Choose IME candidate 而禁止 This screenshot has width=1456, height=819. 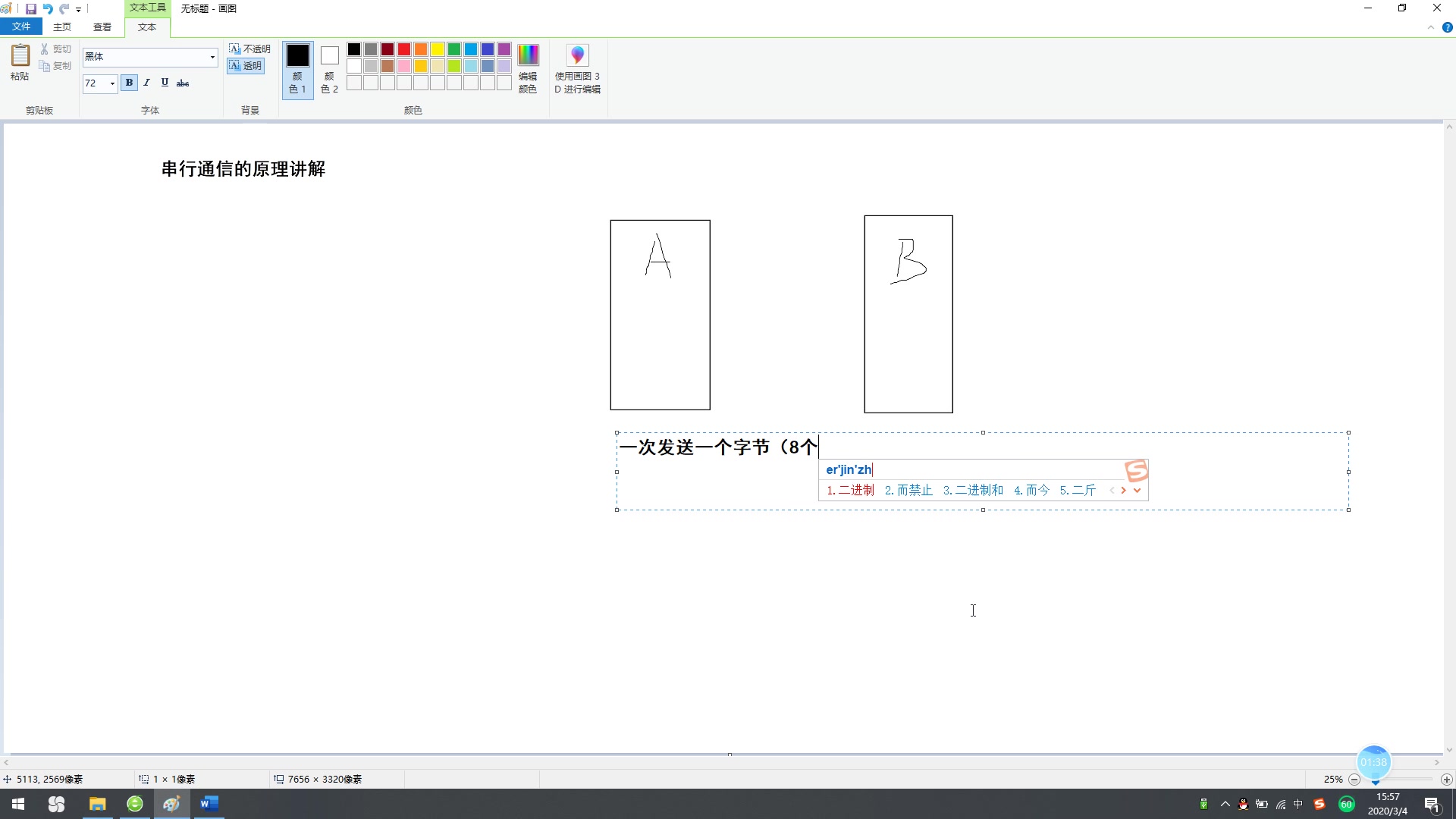[x=908, y=491]
